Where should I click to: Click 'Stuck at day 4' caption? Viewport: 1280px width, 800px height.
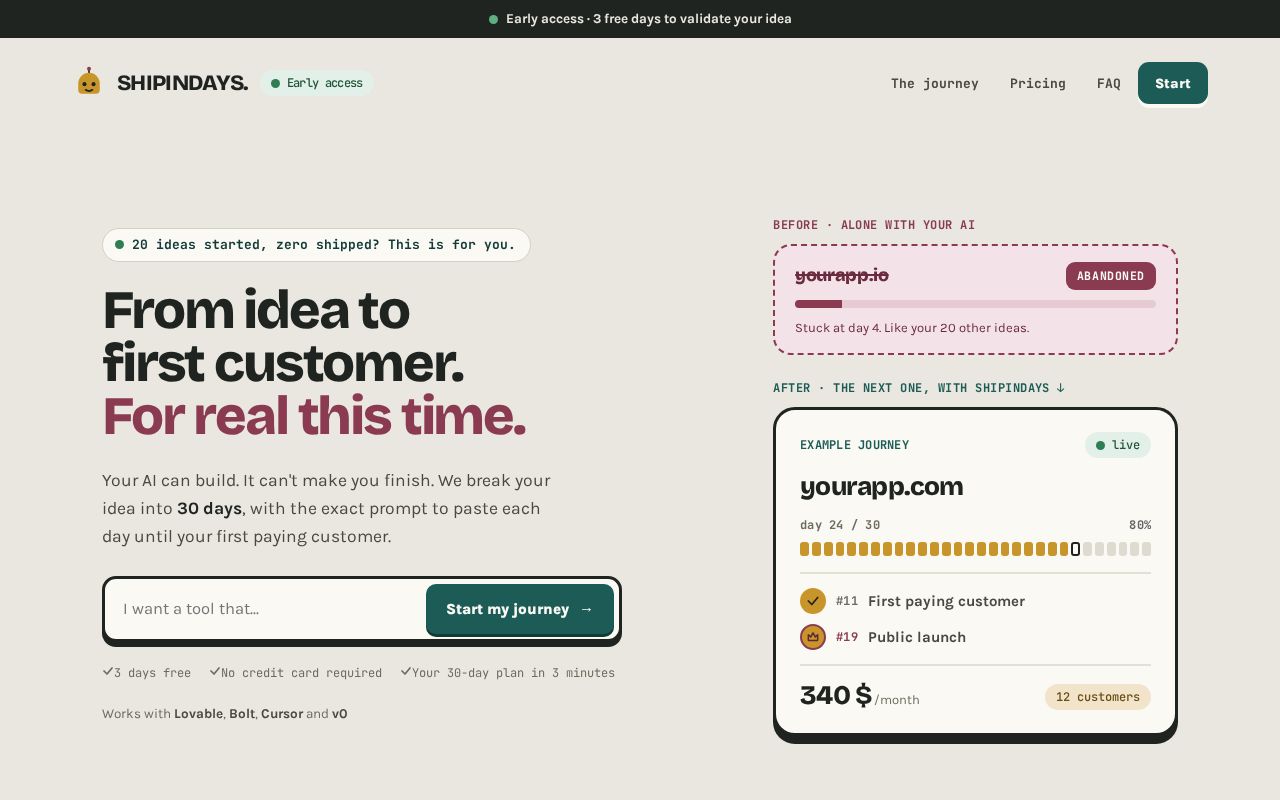(x=912, y=328)
